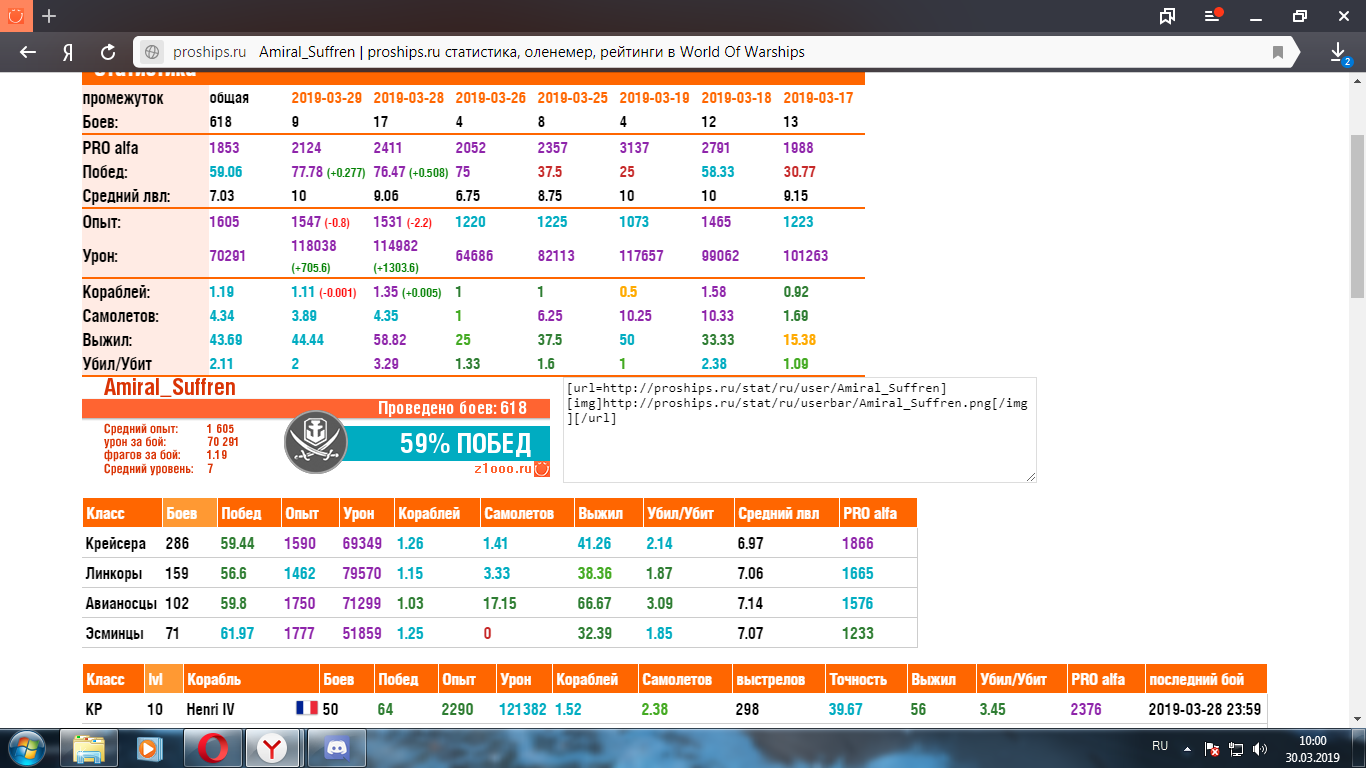The image size is (1366, 768).
Task: Toggle the RU keyboard language indicator
Action: click(x=1160, y=746)
